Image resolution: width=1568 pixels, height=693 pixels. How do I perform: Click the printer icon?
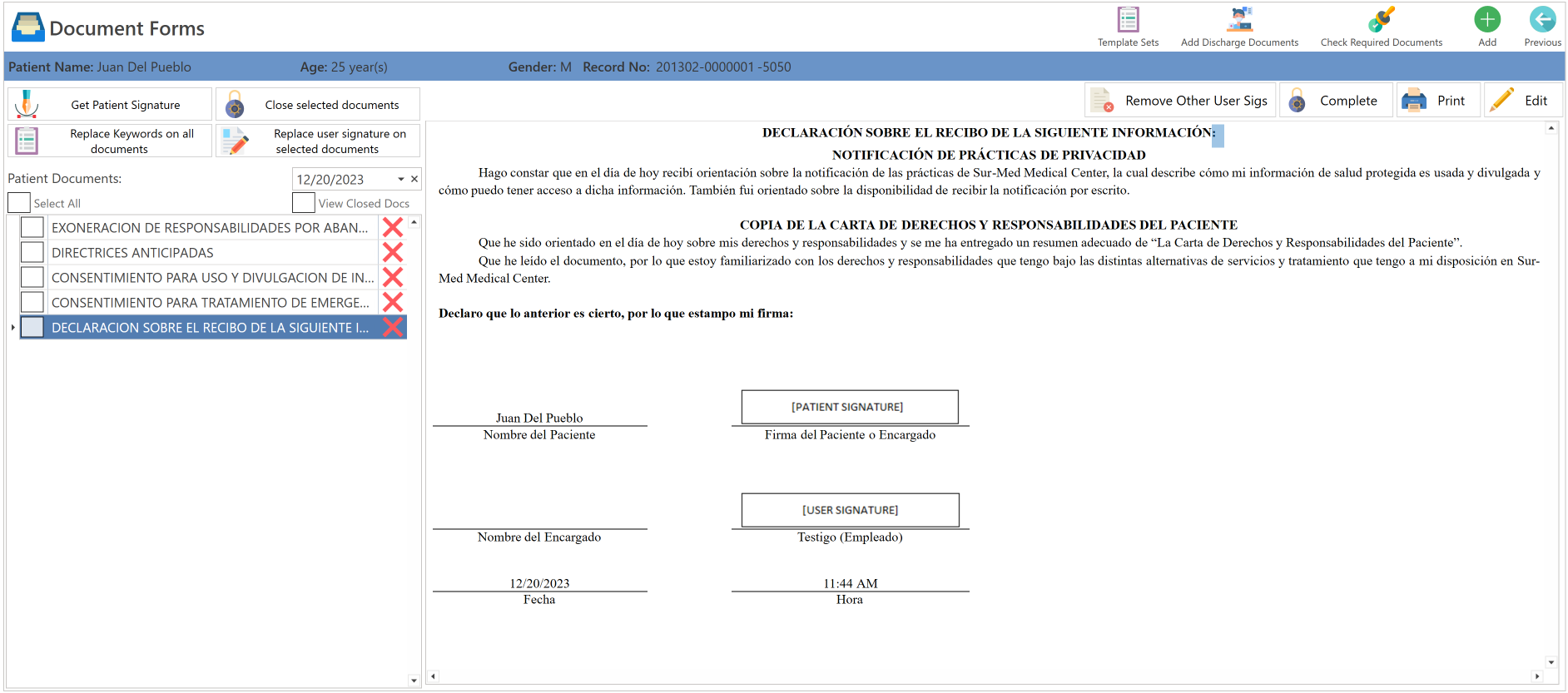tap(1414, 101)
